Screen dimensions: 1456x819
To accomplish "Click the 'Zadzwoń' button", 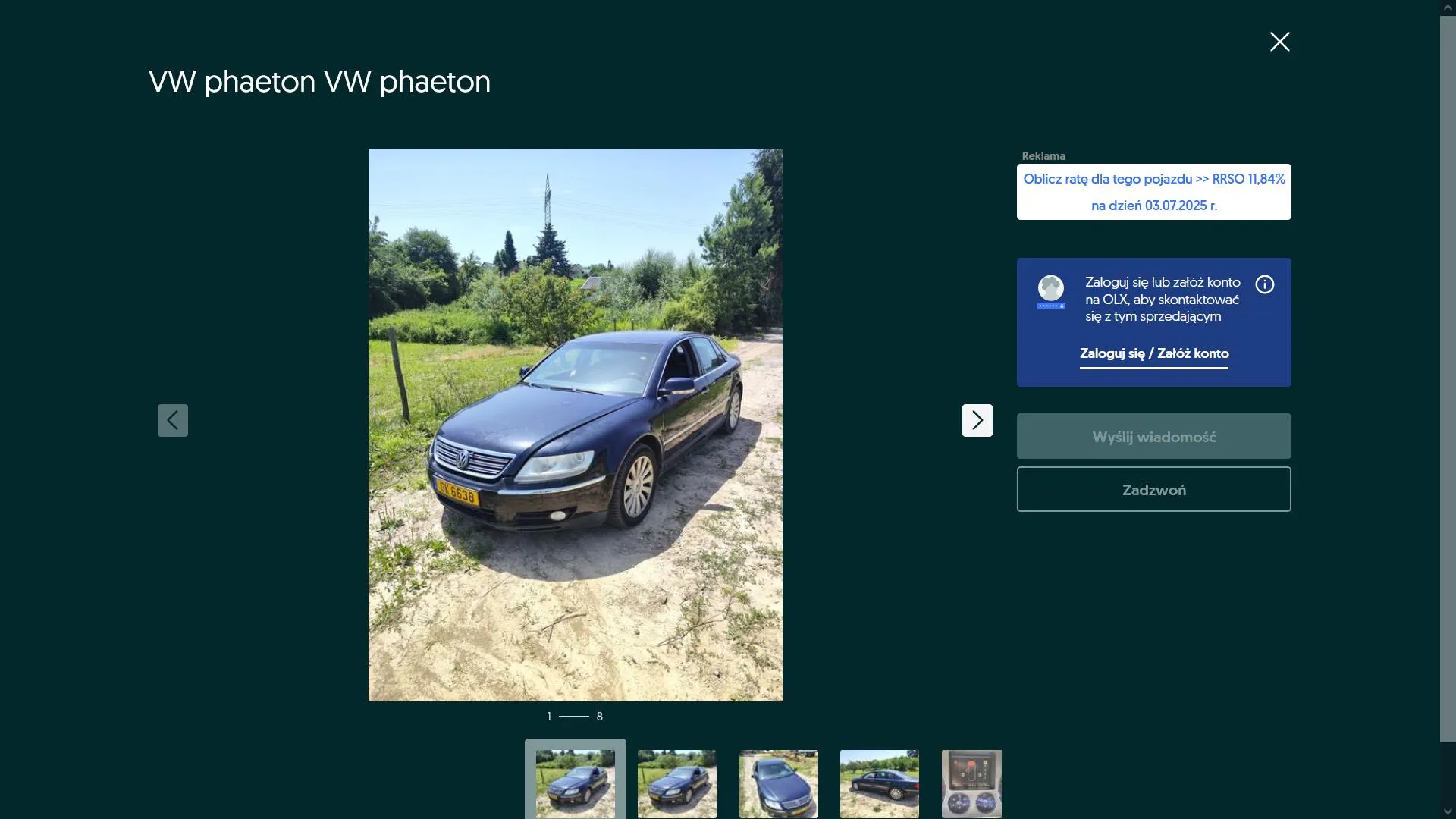I will [x=1153, y=489].
